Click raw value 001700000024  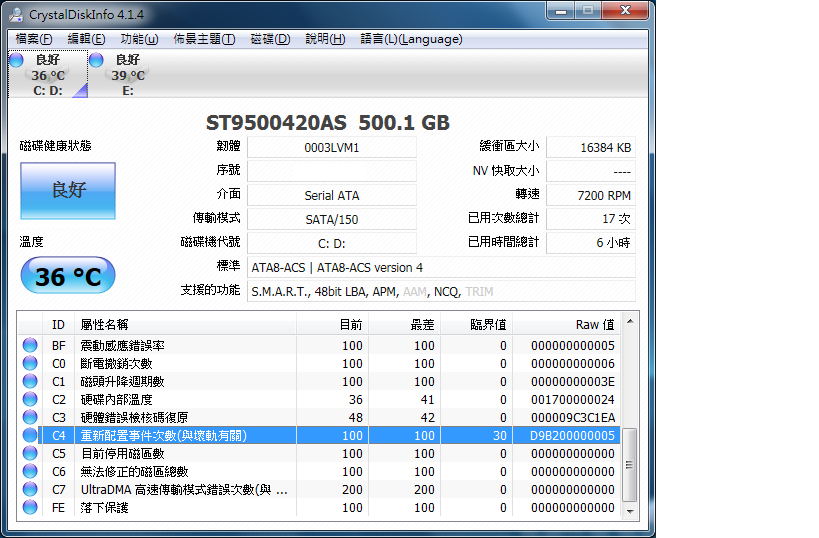click(x=572, y=400)
